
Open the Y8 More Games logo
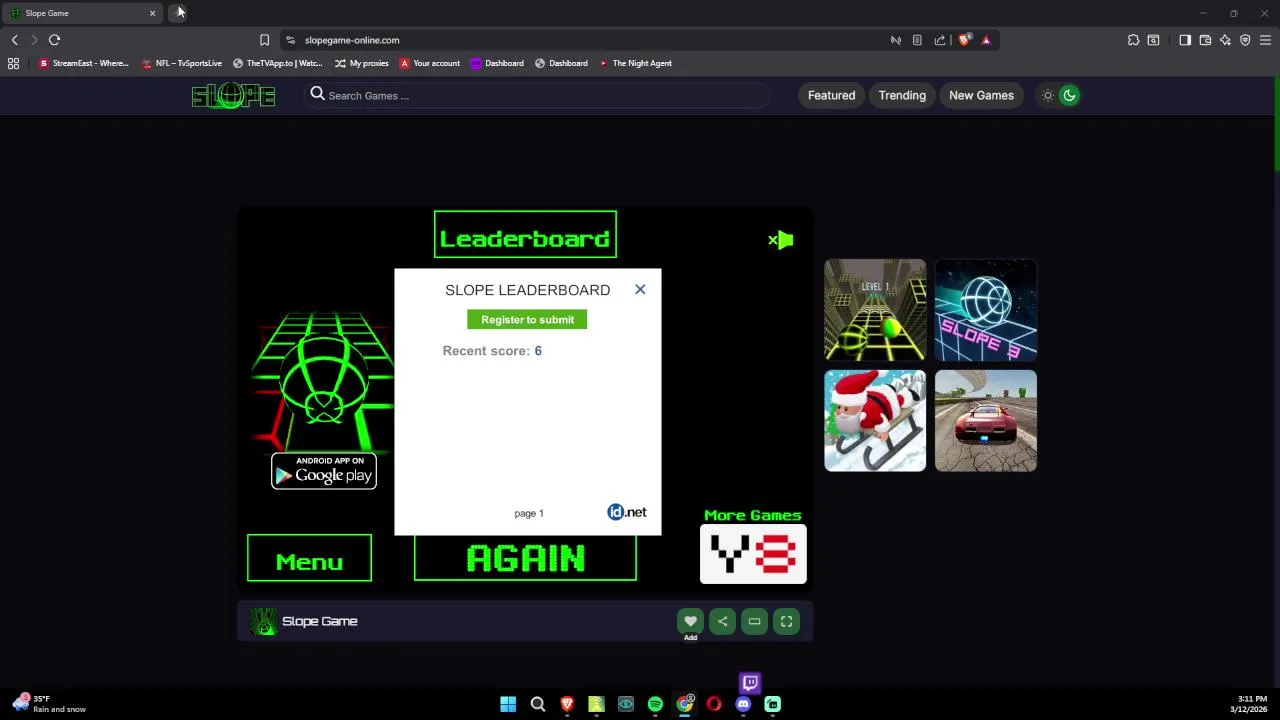click(753, 554)
